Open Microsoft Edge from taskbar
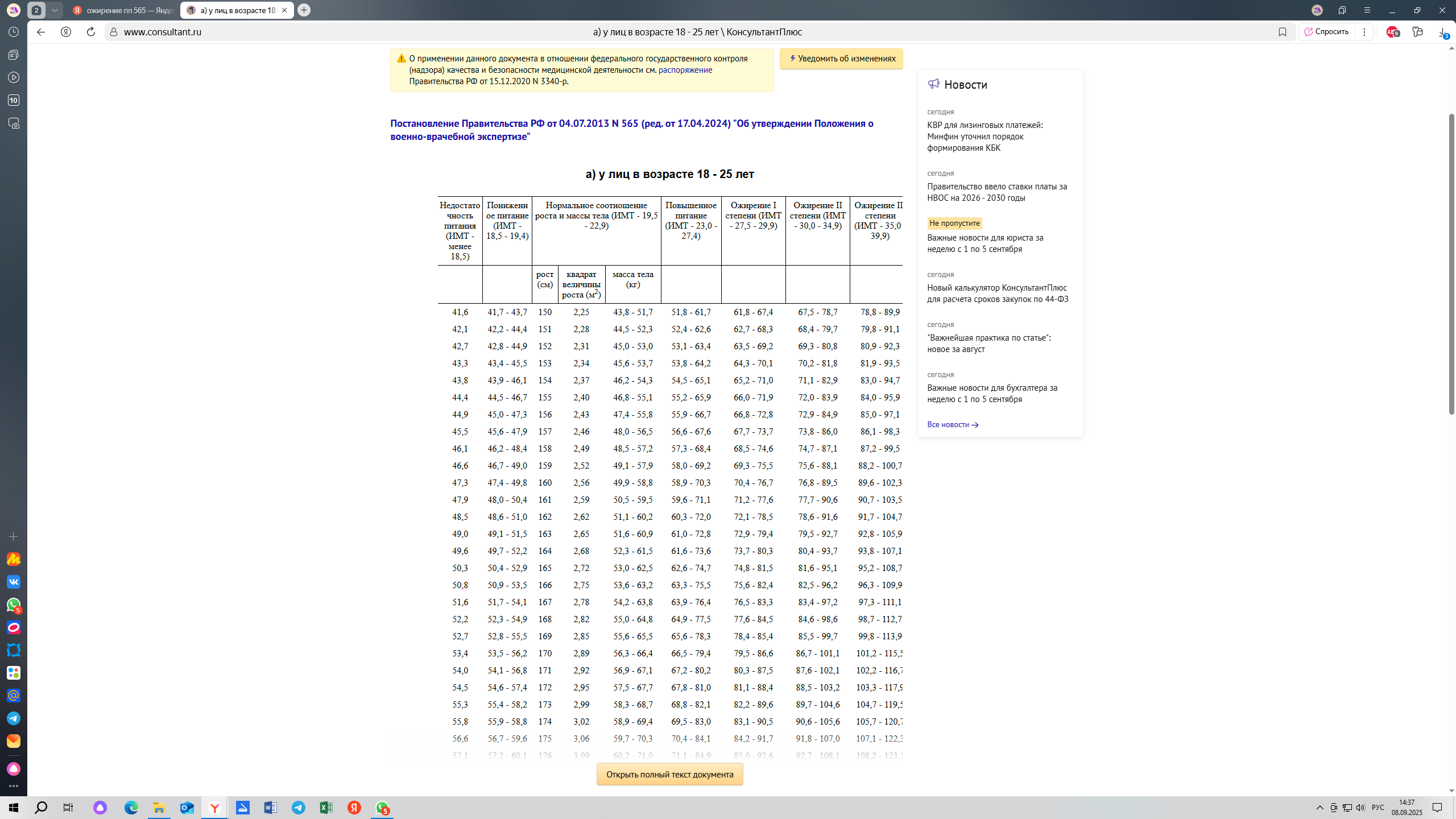The image size is (1456, 819). click(131, 808)
